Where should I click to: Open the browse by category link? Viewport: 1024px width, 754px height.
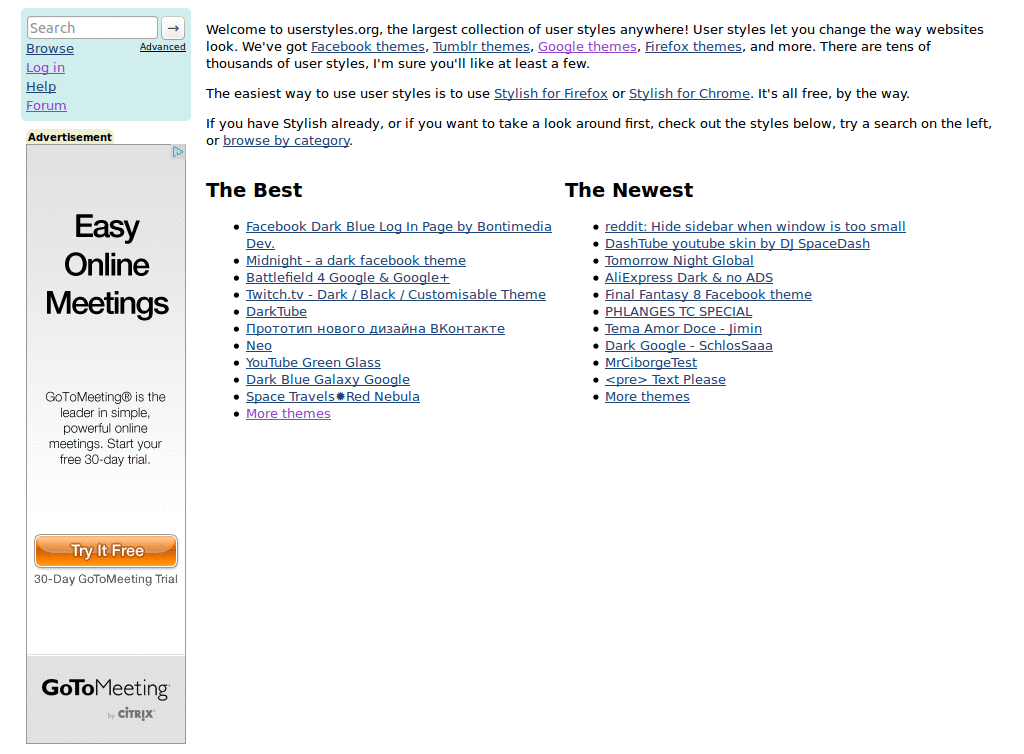click(x=286, y=140)
